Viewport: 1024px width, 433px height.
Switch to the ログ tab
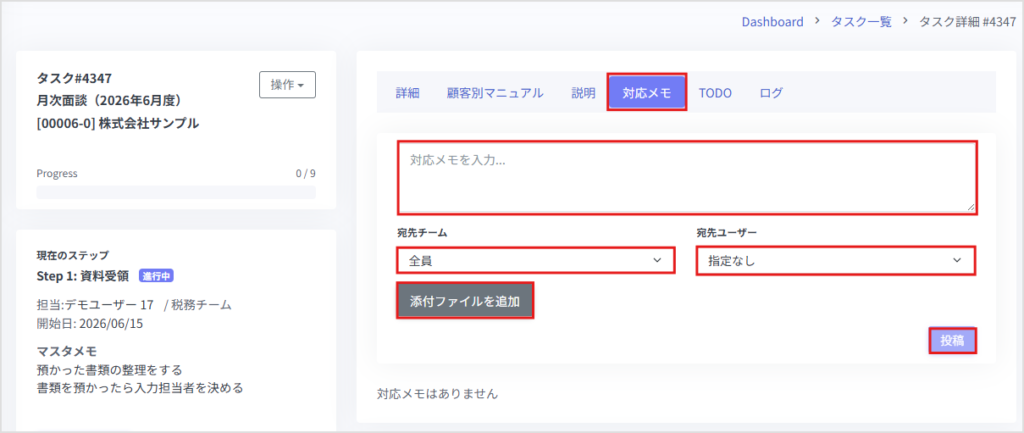(771, 93)
